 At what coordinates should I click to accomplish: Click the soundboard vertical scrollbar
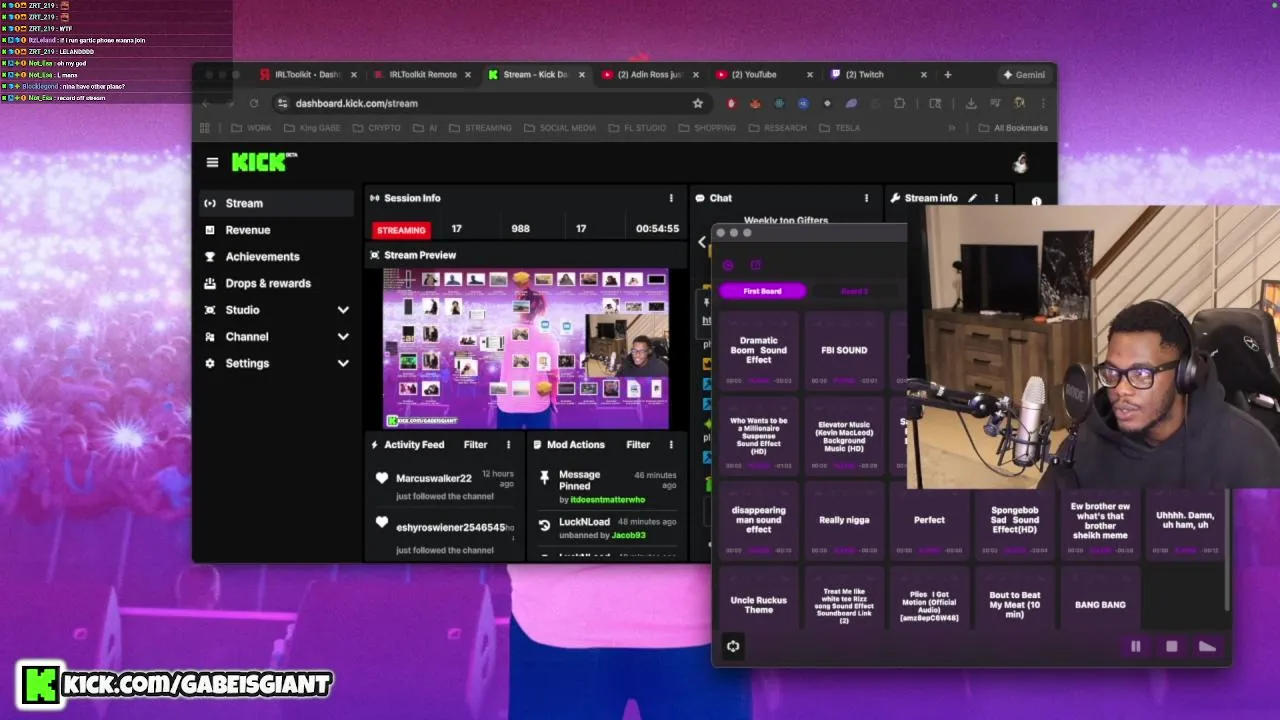pyautogui.click(x=1227, y=548)
